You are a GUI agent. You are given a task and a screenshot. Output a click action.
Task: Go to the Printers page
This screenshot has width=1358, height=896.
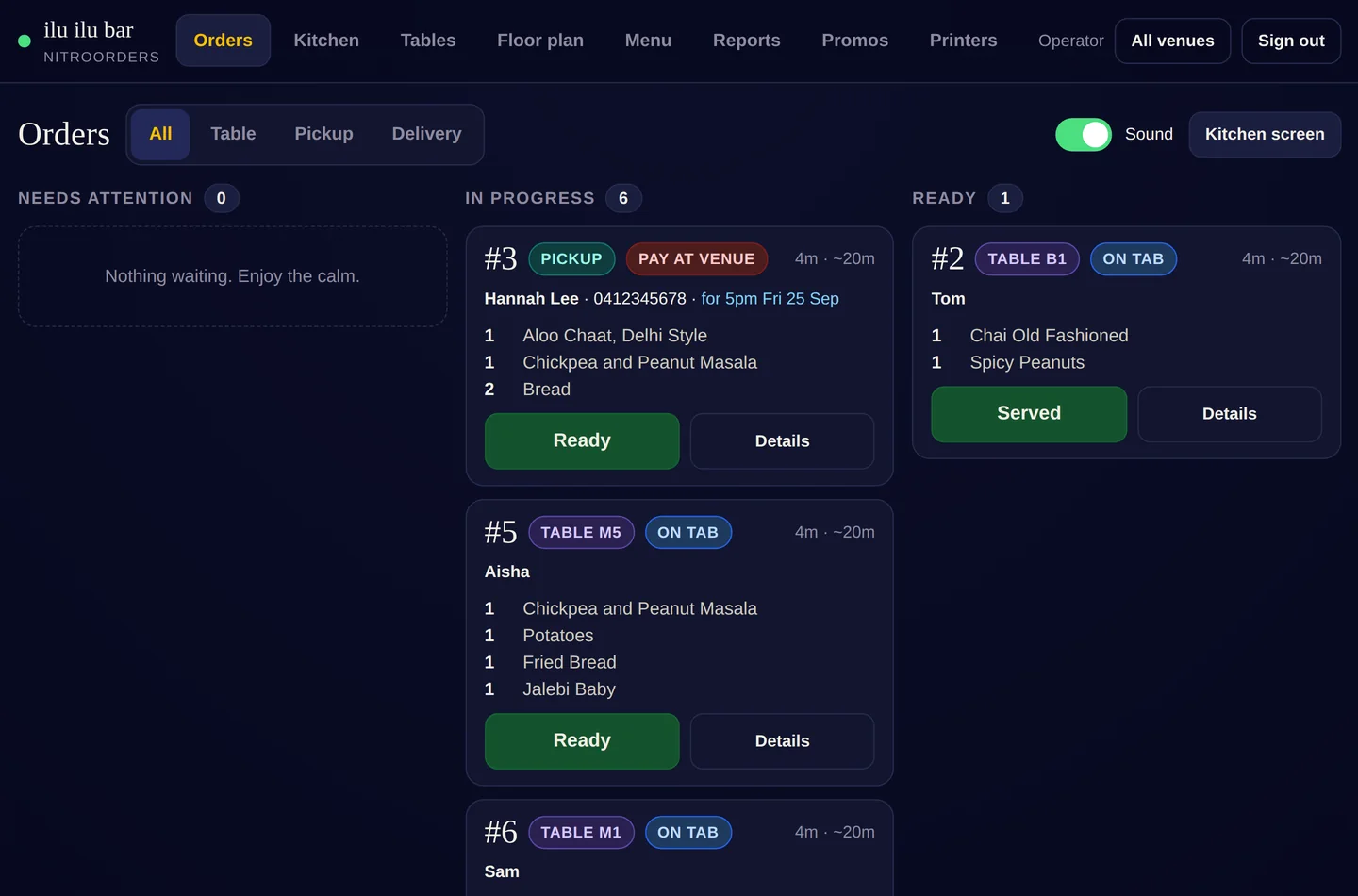click(x=963, y=41)
